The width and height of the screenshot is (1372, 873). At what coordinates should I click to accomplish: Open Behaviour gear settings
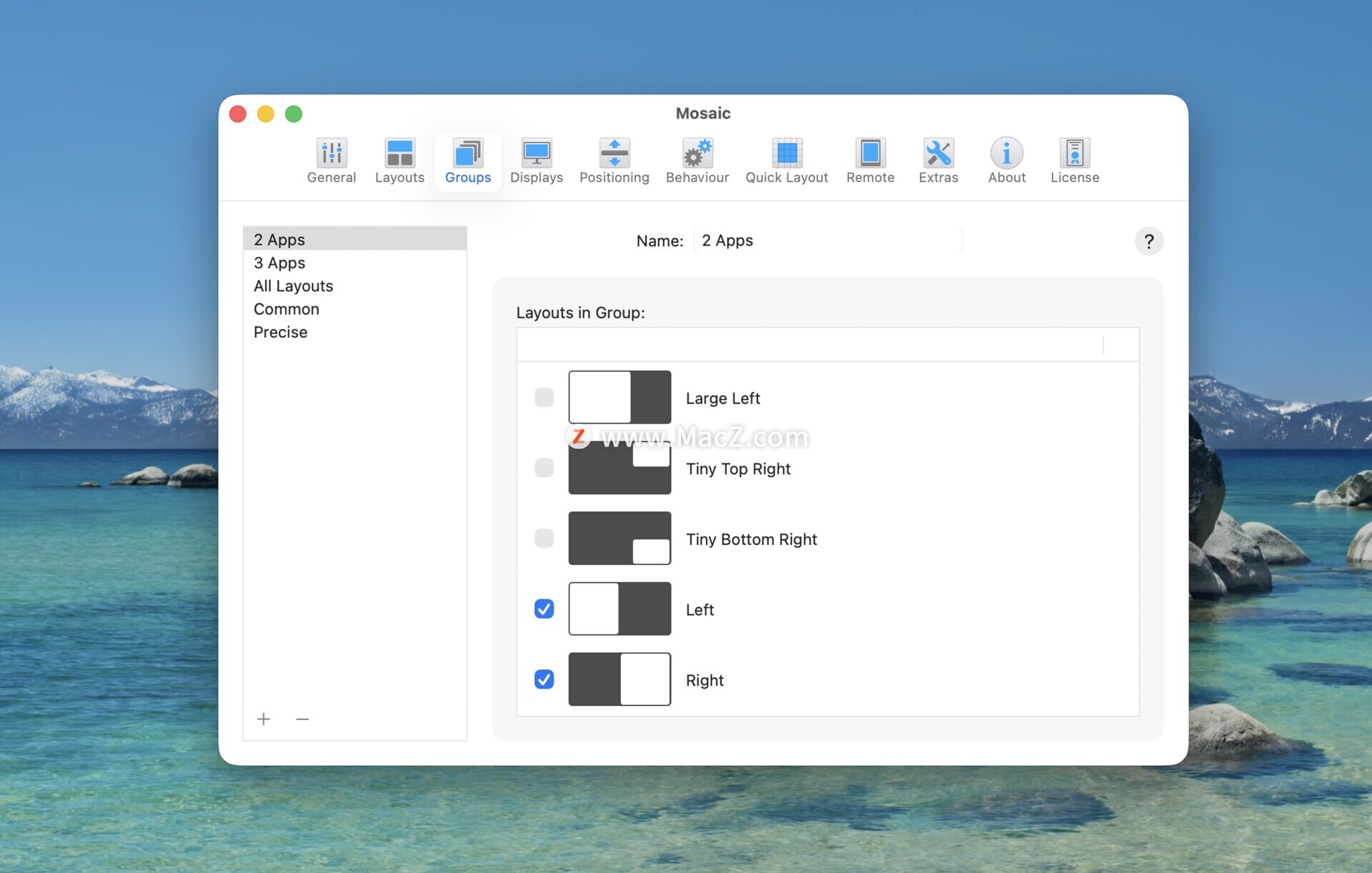coord(697,161)
